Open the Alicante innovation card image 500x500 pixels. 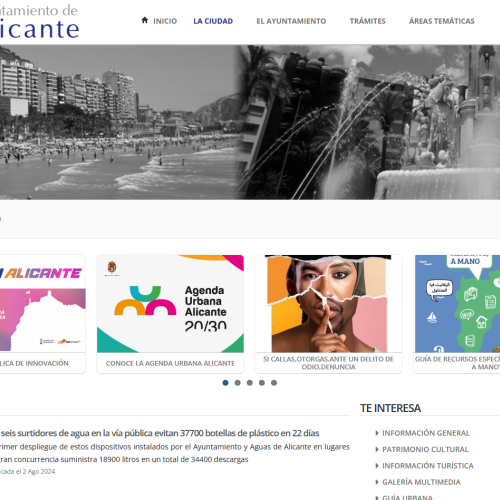click(43, 304)
